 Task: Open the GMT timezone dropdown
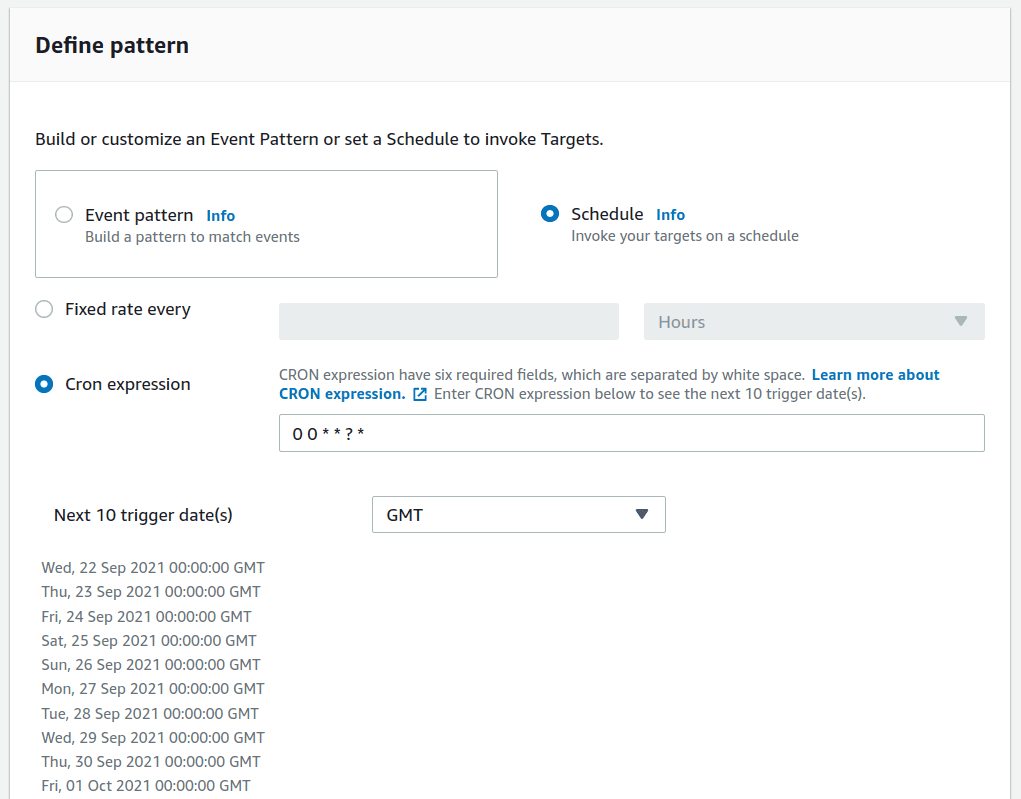pos(518,514)
